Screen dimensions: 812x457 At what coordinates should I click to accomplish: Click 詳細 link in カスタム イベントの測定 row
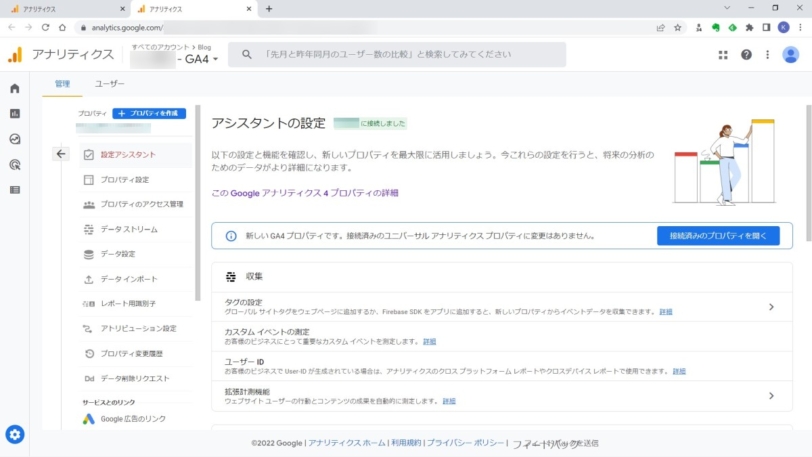(x=429, y=341)
